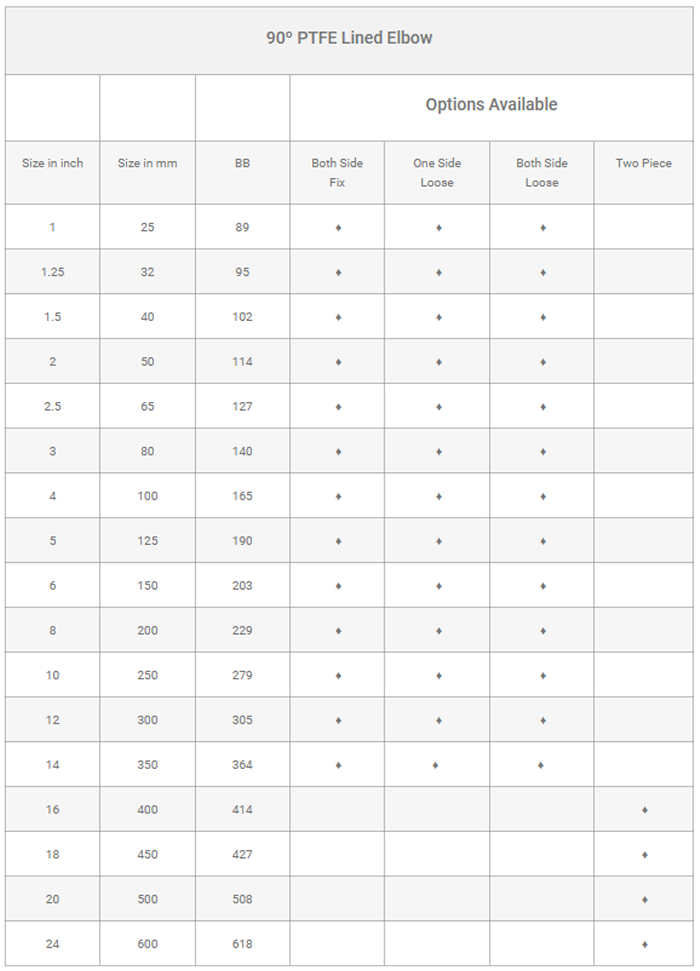Click the Two Piece diamond for size 16
700x971 pixels.
pos(645,810)
